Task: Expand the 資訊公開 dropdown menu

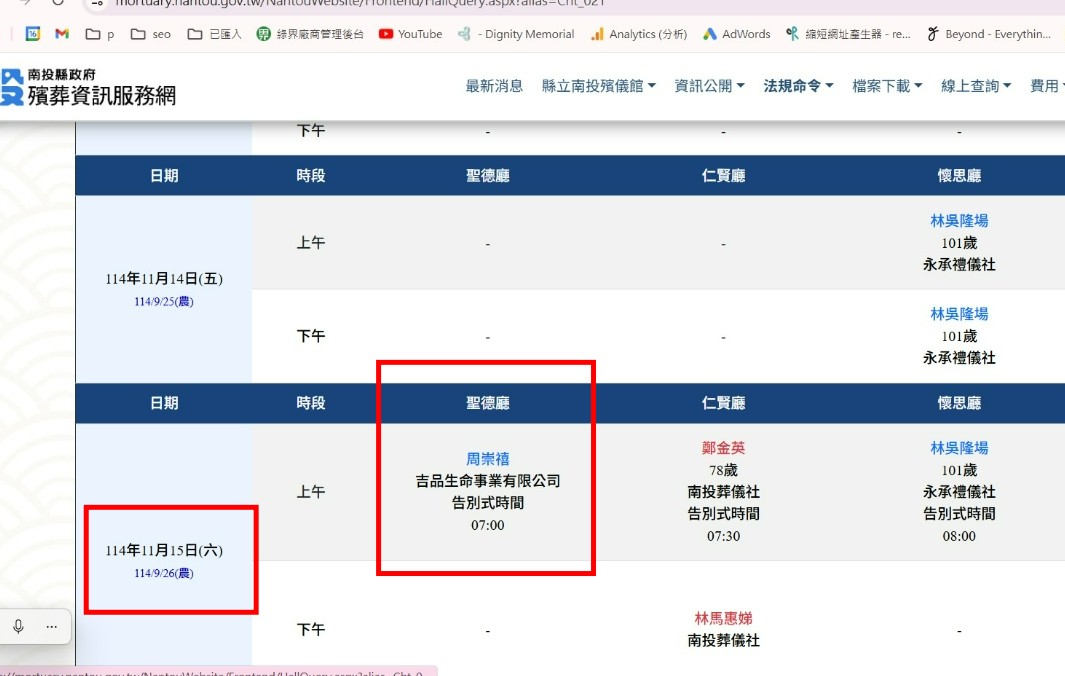Action: [x=709, y=86]
